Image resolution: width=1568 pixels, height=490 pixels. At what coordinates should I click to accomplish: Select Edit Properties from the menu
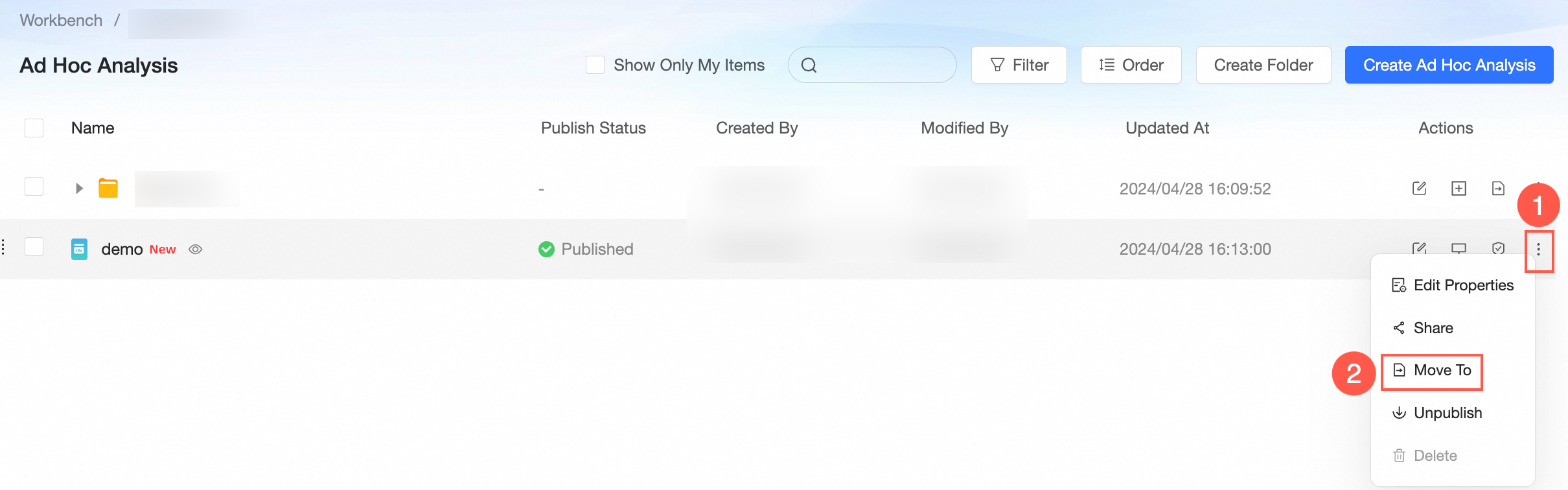click(1452, 285)
